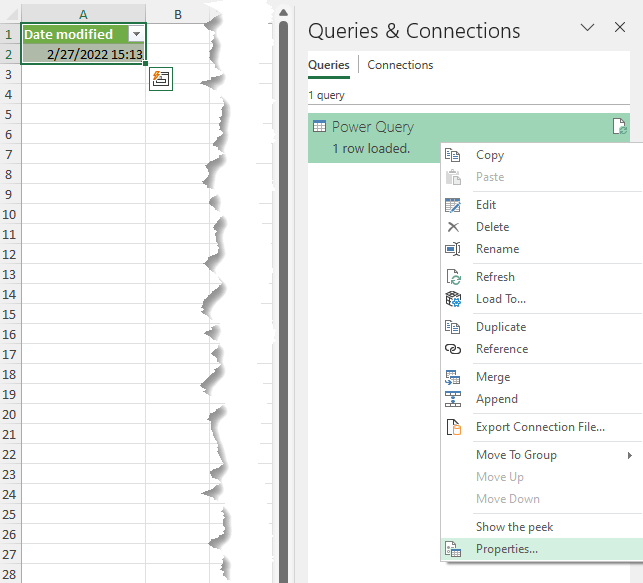Open the task pane options chevron
The height and width of the screenshot is (583, 643).
[588, 28]
